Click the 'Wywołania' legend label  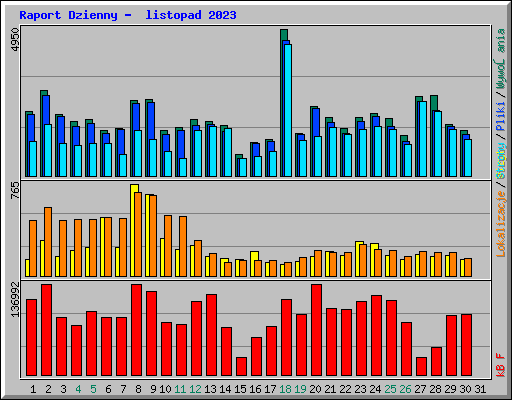click(x=500, y=59)
